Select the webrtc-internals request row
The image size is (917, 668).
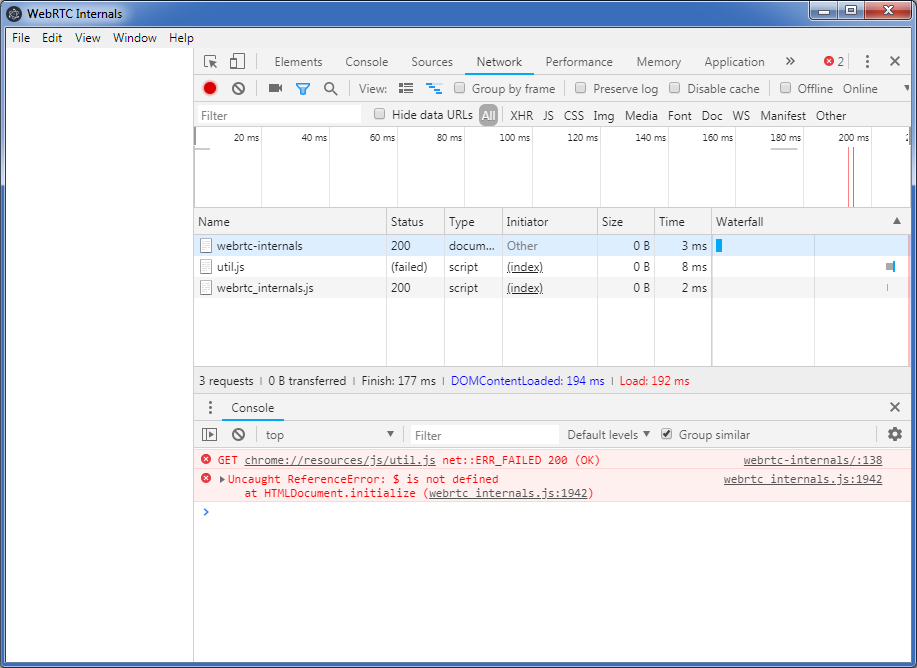click(551, 246)
